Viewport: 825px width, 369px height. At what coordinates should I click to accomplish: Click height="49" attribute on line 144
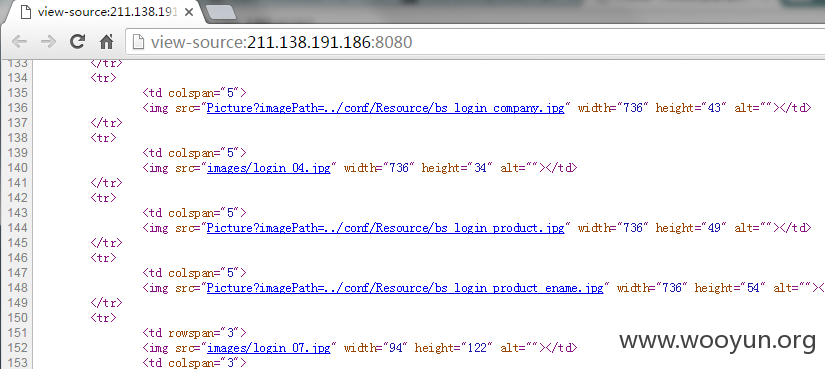tap(691, 228)
